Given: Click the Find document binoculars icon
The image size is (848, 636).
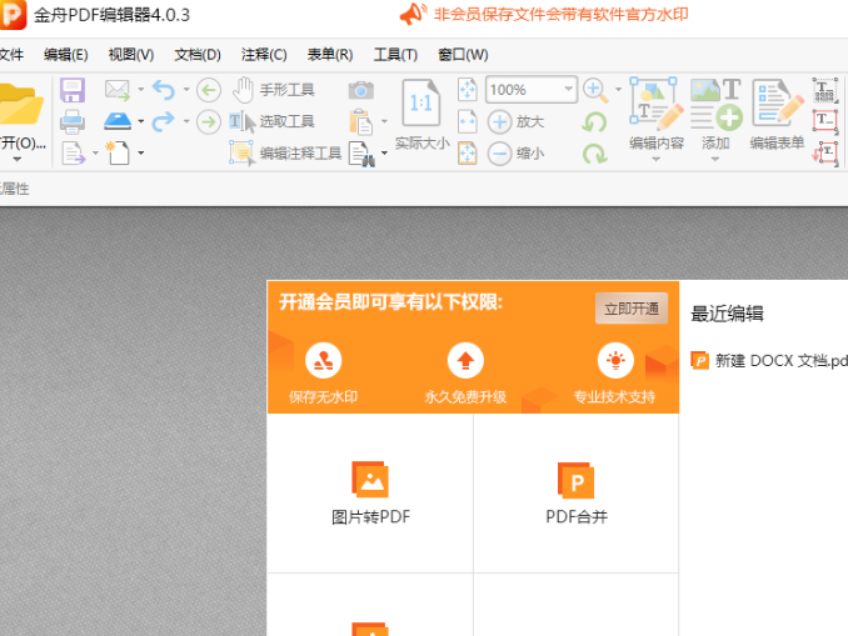Looking at the screenshot, I should point(362,154).
